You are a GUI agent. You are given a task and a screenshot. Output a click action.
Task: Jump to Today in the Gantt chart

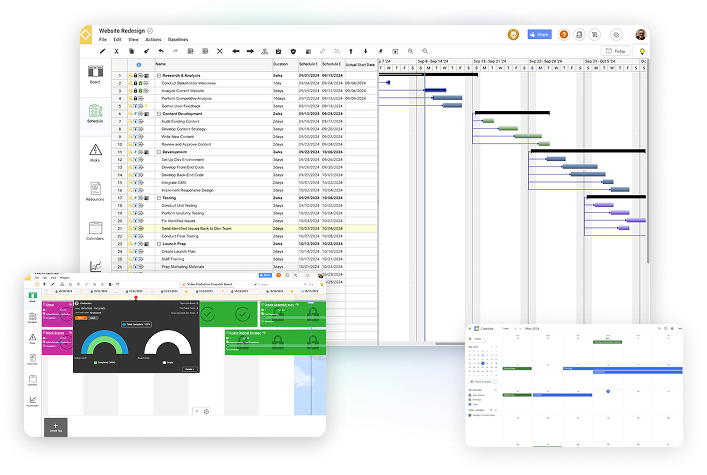point(616,51)
